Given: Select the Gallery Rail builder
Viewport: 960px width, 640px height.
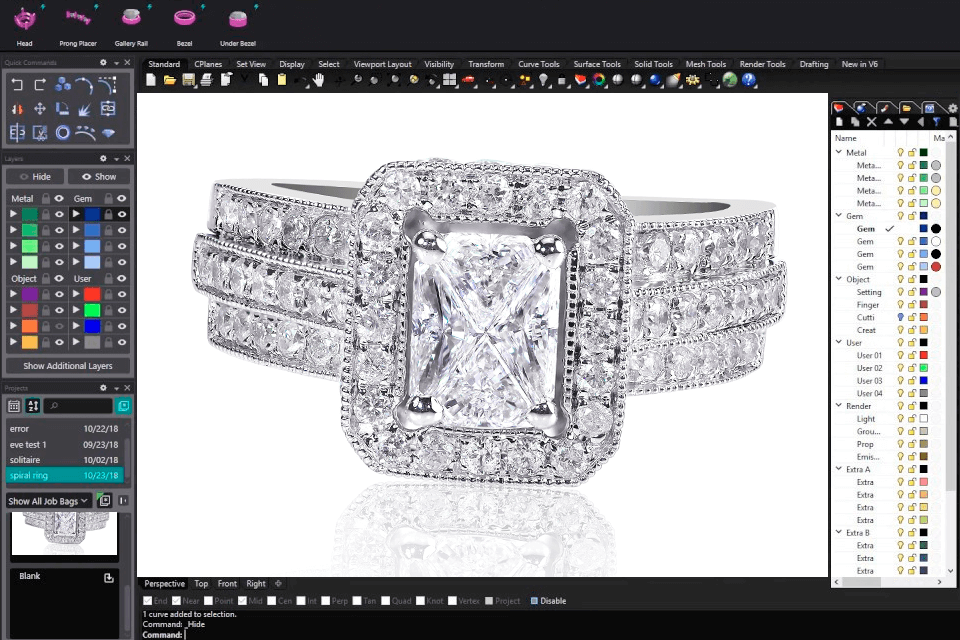Looking at the screenshot, I should (133, 17).
